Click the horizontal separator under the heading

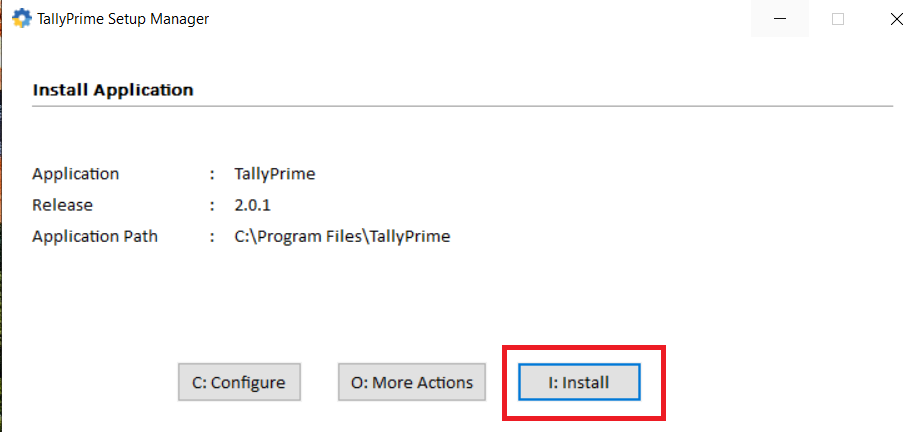point(462,105)
